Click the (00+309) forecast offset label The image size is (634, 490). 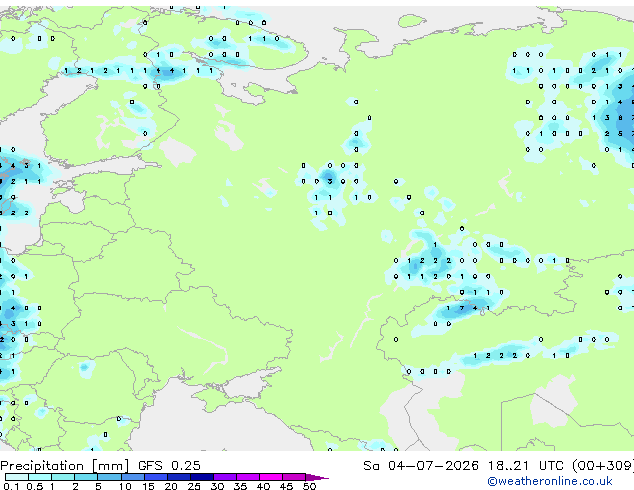[x=603, y=466]
